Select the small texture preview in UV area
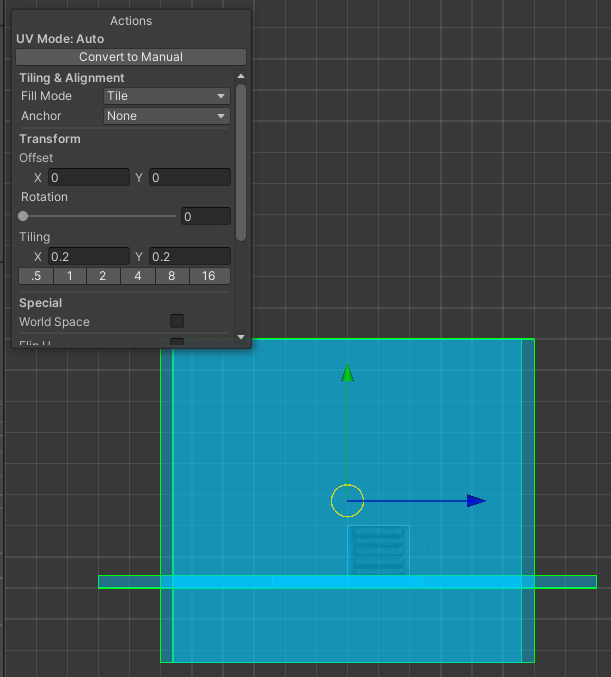This screenshot has width=611, height=677. [x=378, y=550]
